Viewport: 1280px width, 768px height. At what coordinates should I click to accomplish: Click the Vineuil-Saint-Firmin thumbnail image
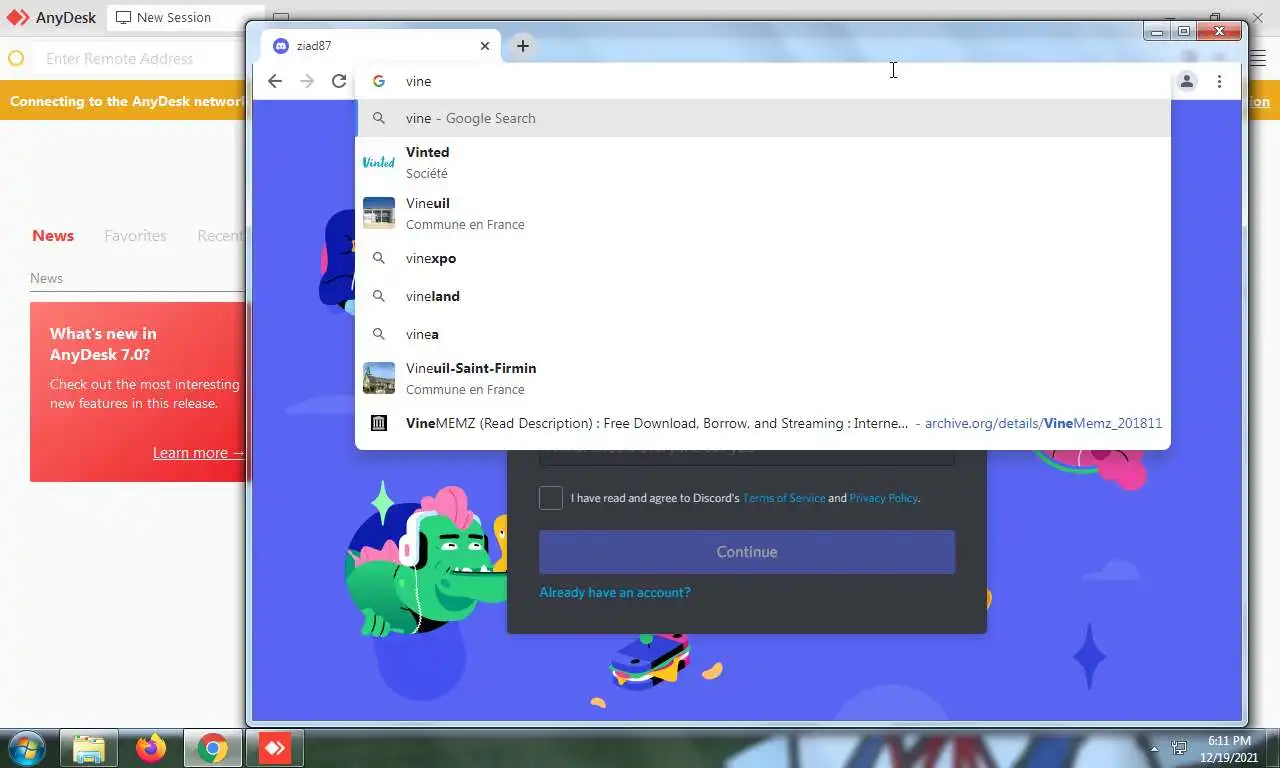coord(379,378)
